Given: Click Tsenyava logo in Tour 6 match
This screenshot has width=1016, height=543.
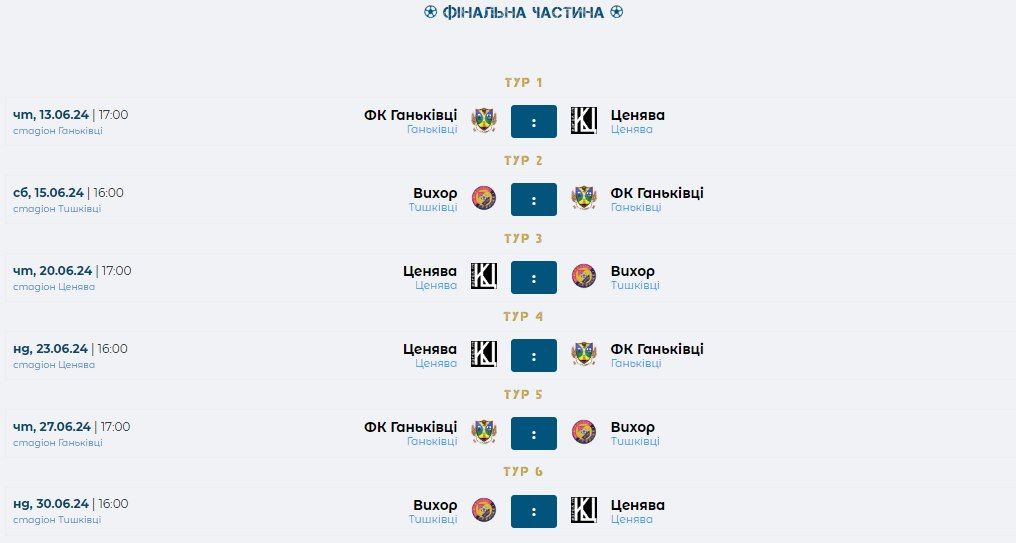Looking at the screenshot, I should [583, 510].
